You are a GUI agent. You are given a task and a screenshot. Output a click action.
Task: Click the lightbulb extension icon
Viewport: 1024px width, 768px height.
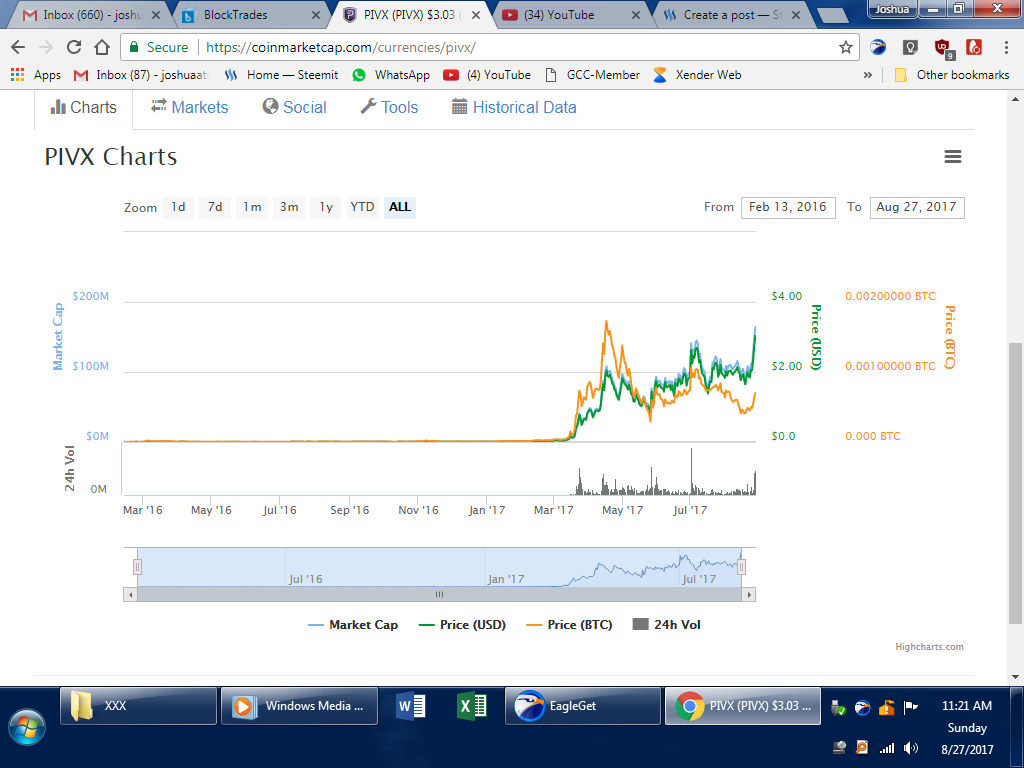click(910, 47)
